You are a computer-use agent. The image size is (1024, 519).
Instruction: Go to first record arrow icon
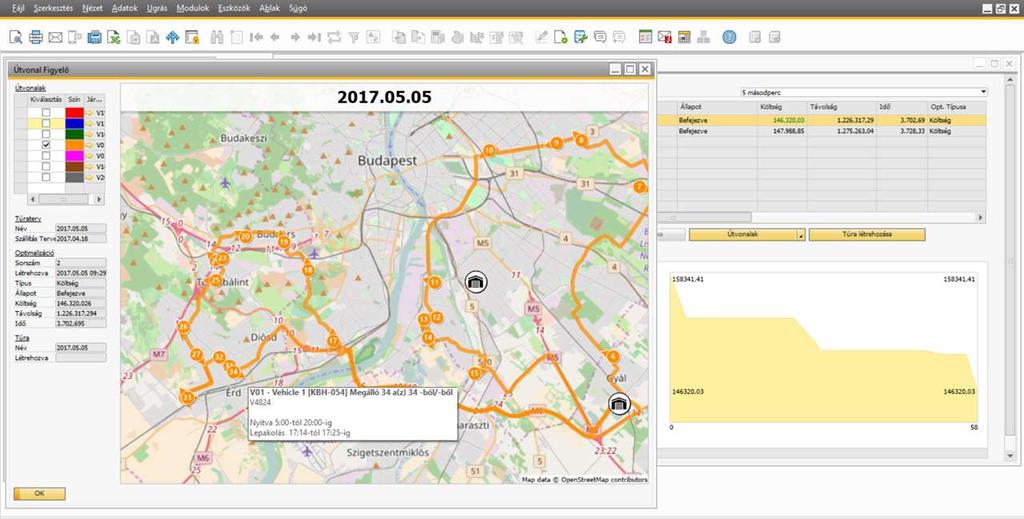pyautogui.click(x=256, y=37)
